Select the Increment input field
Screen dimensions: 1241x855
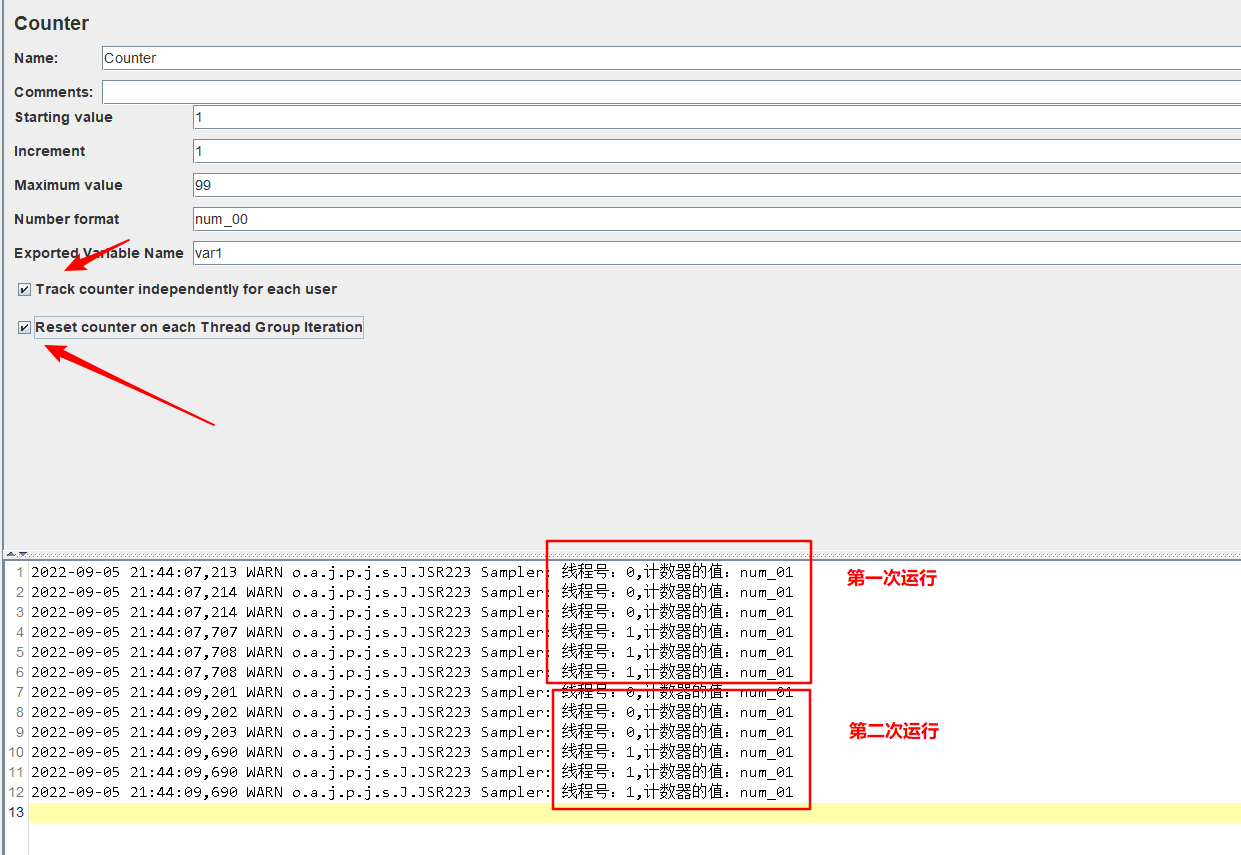click(715, 151)
